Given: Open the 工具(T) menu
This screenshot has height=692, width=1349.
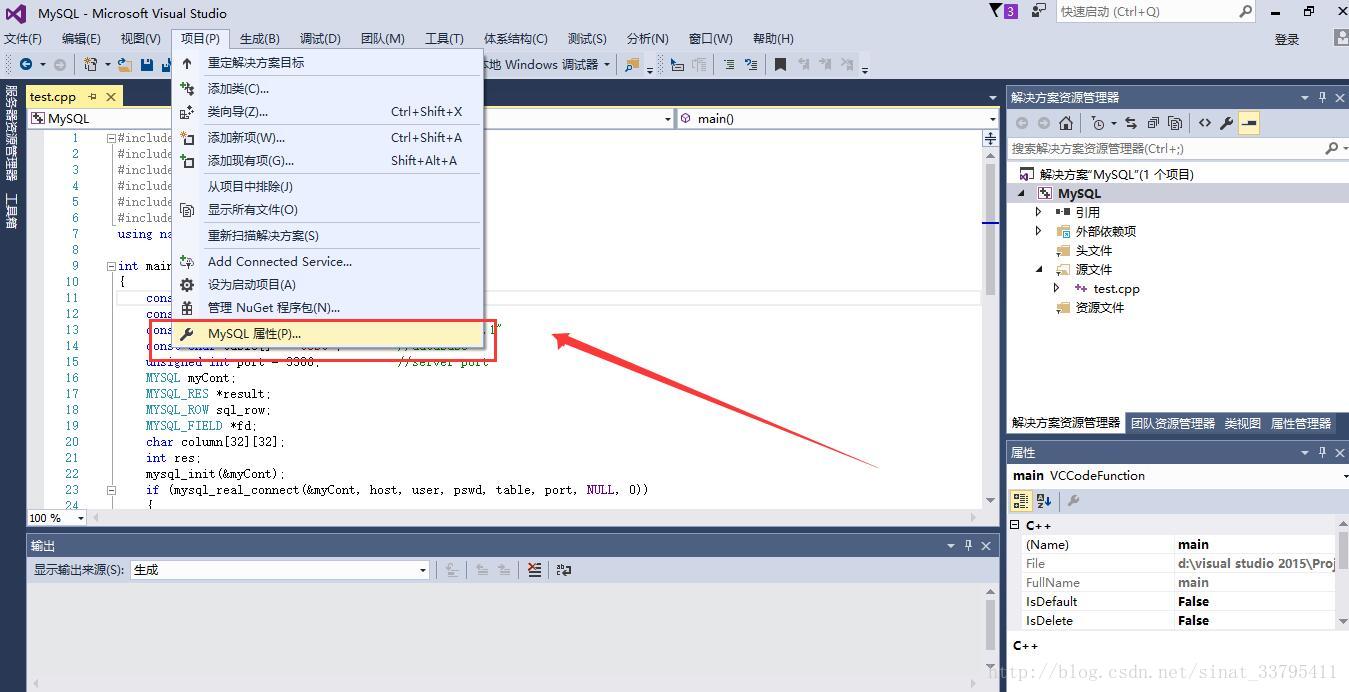Looking at the screenshot, I should click(x=444, y=39).
